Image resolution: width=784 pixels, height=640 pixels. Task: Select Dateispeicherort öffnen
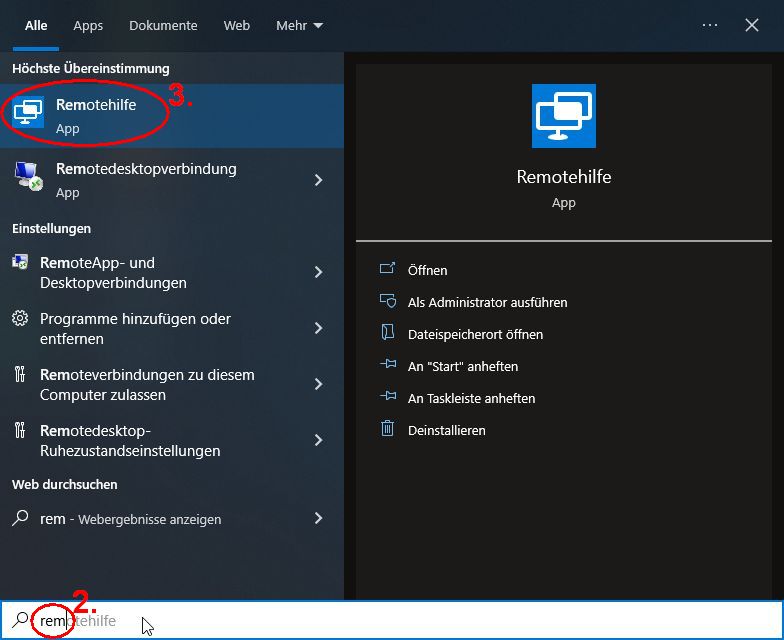tap(476, 334)
